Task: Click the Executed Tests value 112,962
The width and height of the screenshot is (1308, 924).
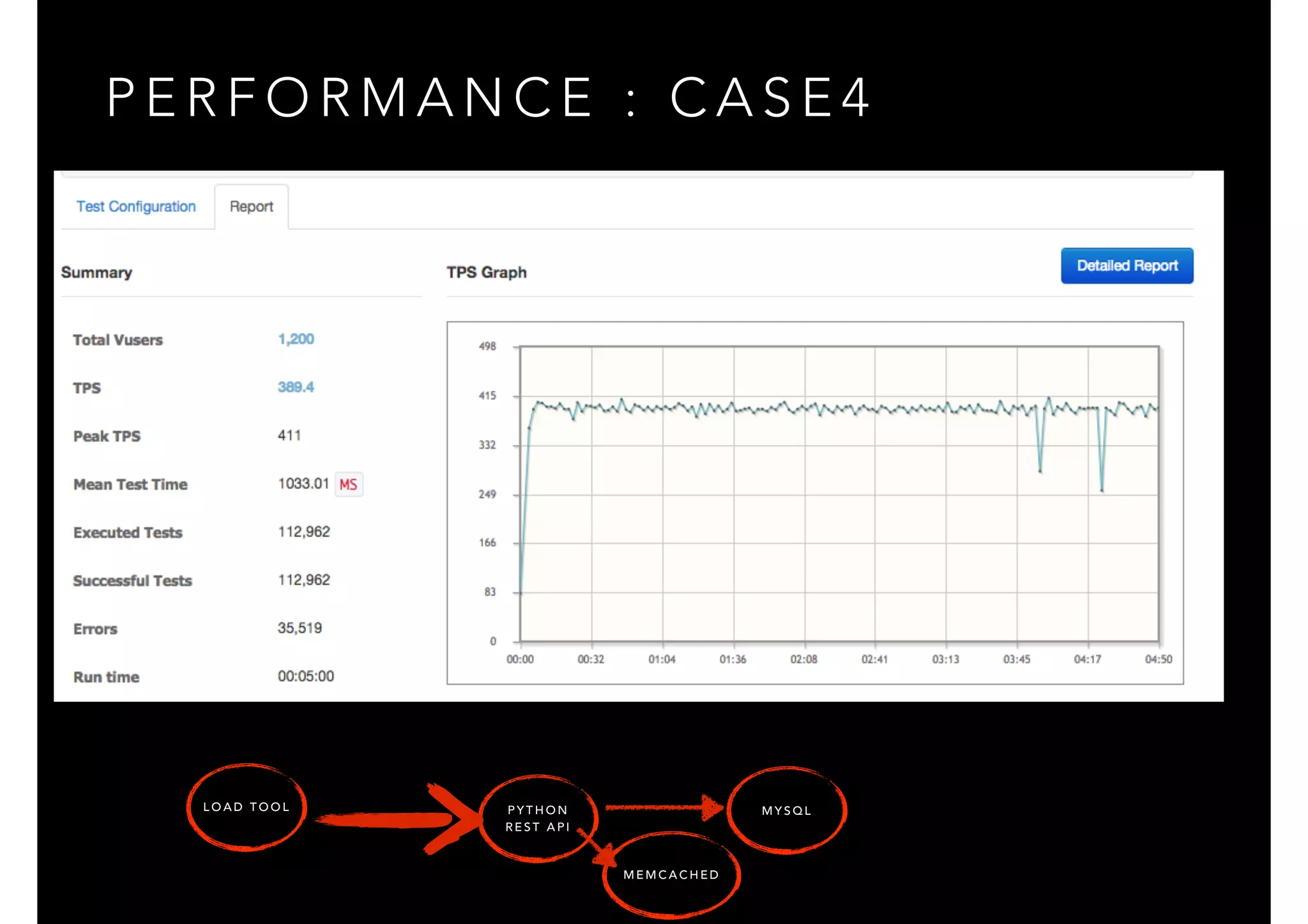Action: click(304, 532)
